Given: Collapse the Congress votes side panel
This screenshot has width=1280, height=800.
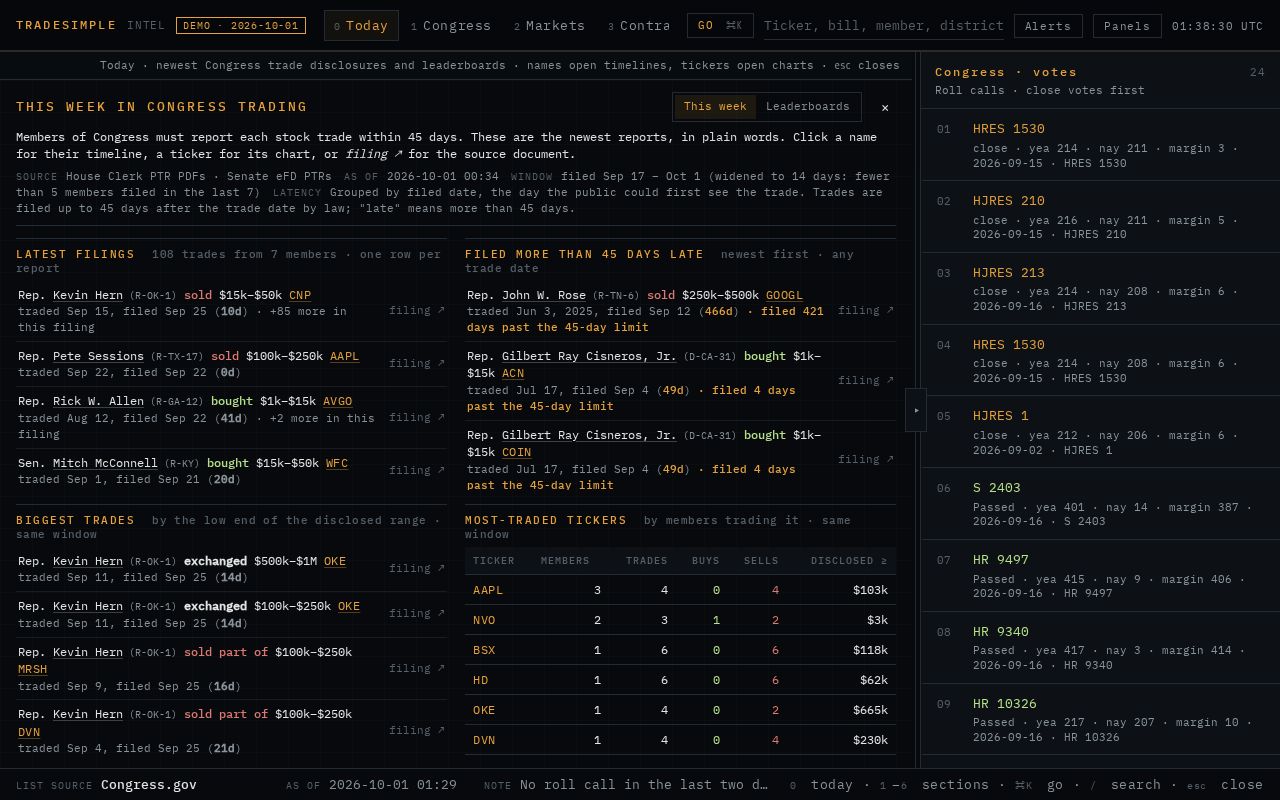Looking at the screenshot, I should [916, 410].
